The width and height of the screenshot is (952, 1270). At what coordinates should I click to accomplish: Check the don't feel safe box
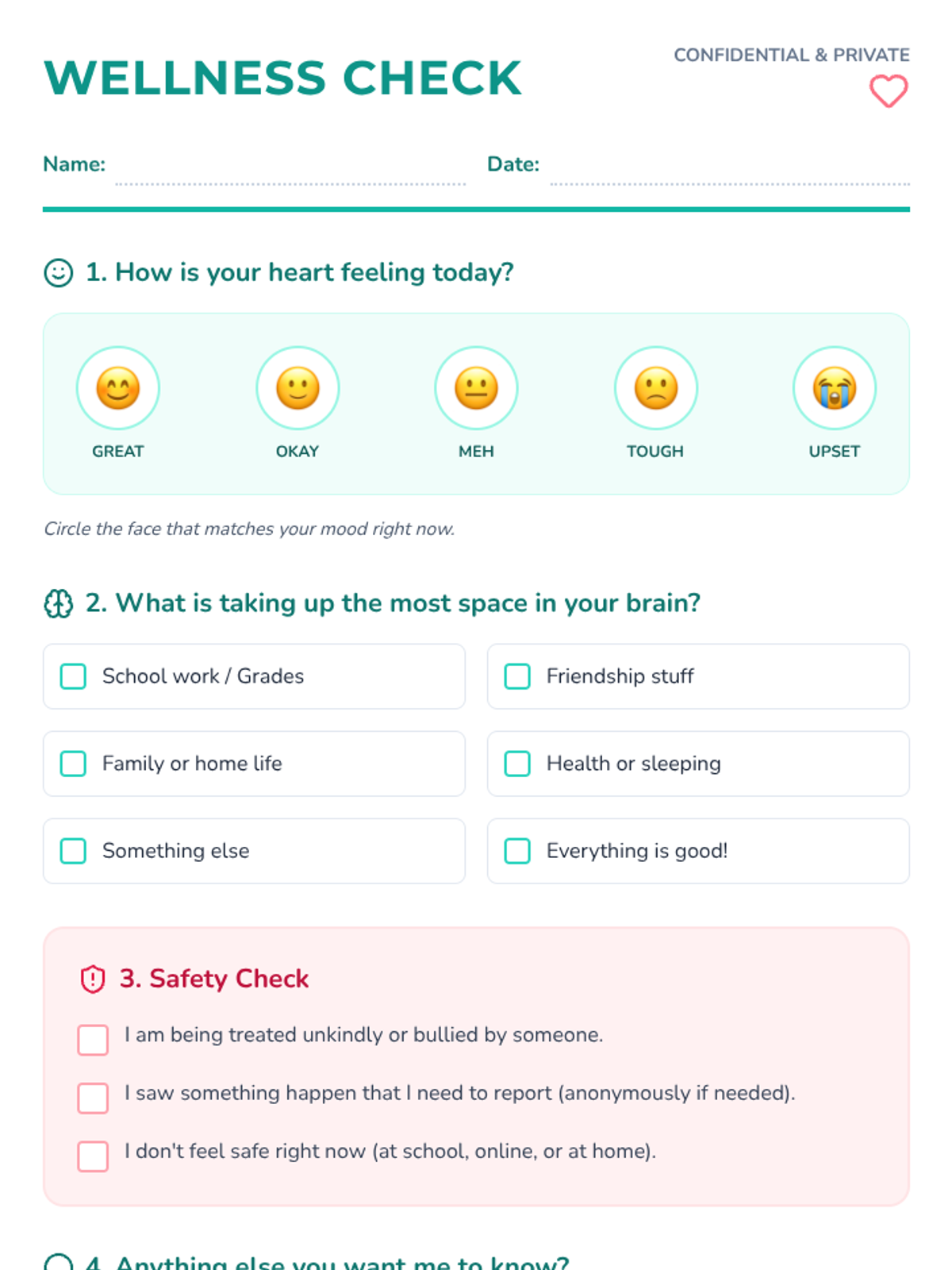point(93,1156)
